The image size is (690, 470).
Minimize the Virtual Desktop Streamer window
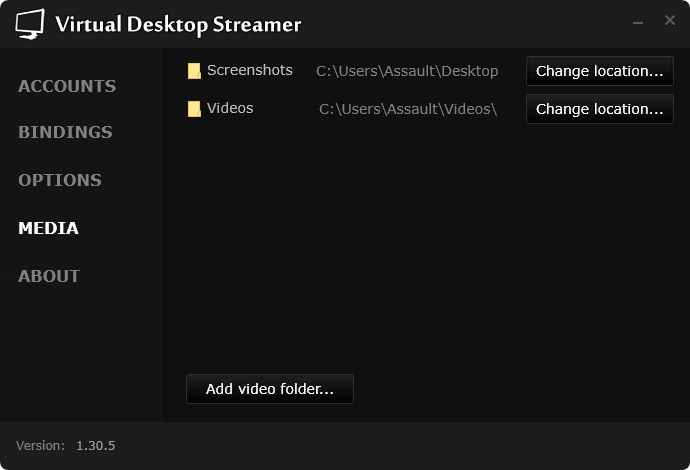(638, 22)
